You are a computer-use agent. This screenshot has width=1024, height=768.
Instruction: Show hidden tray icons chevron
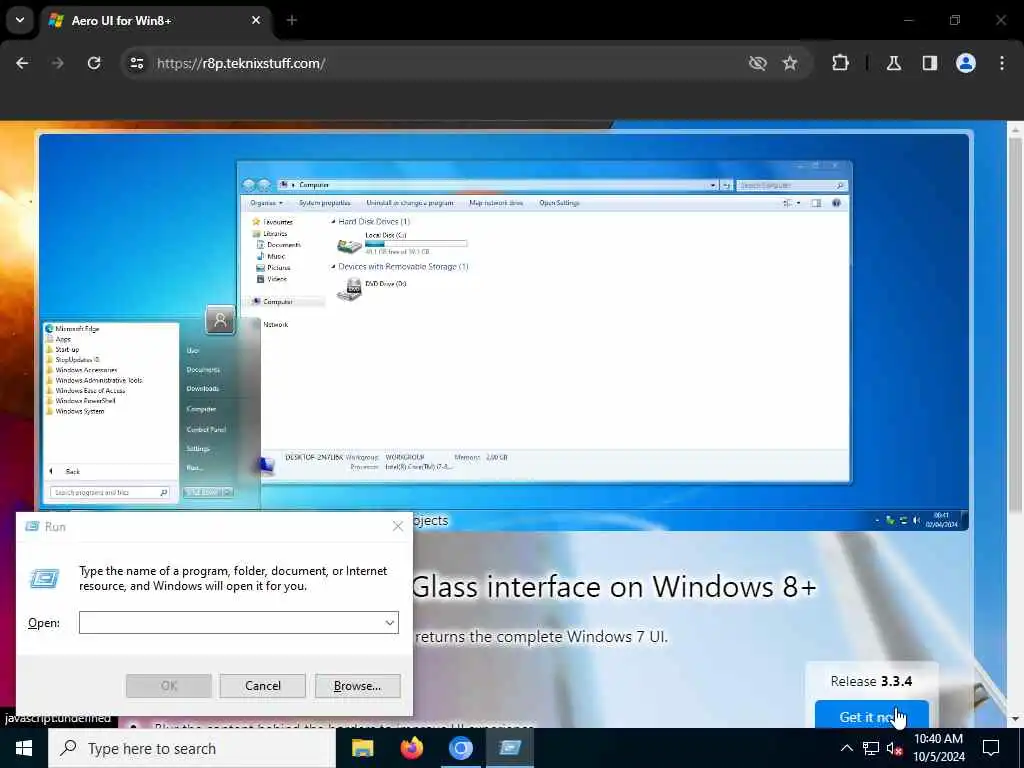846,748
